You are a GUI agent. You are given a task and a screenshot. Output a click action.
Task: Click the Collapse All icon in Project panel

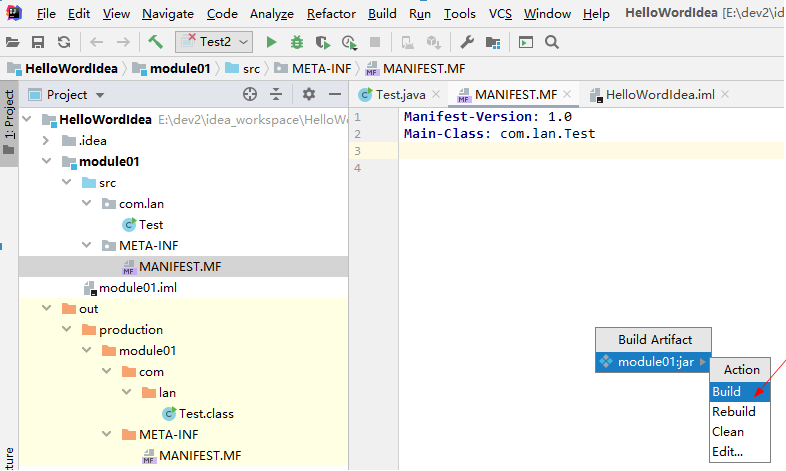(x=276, y=94)
